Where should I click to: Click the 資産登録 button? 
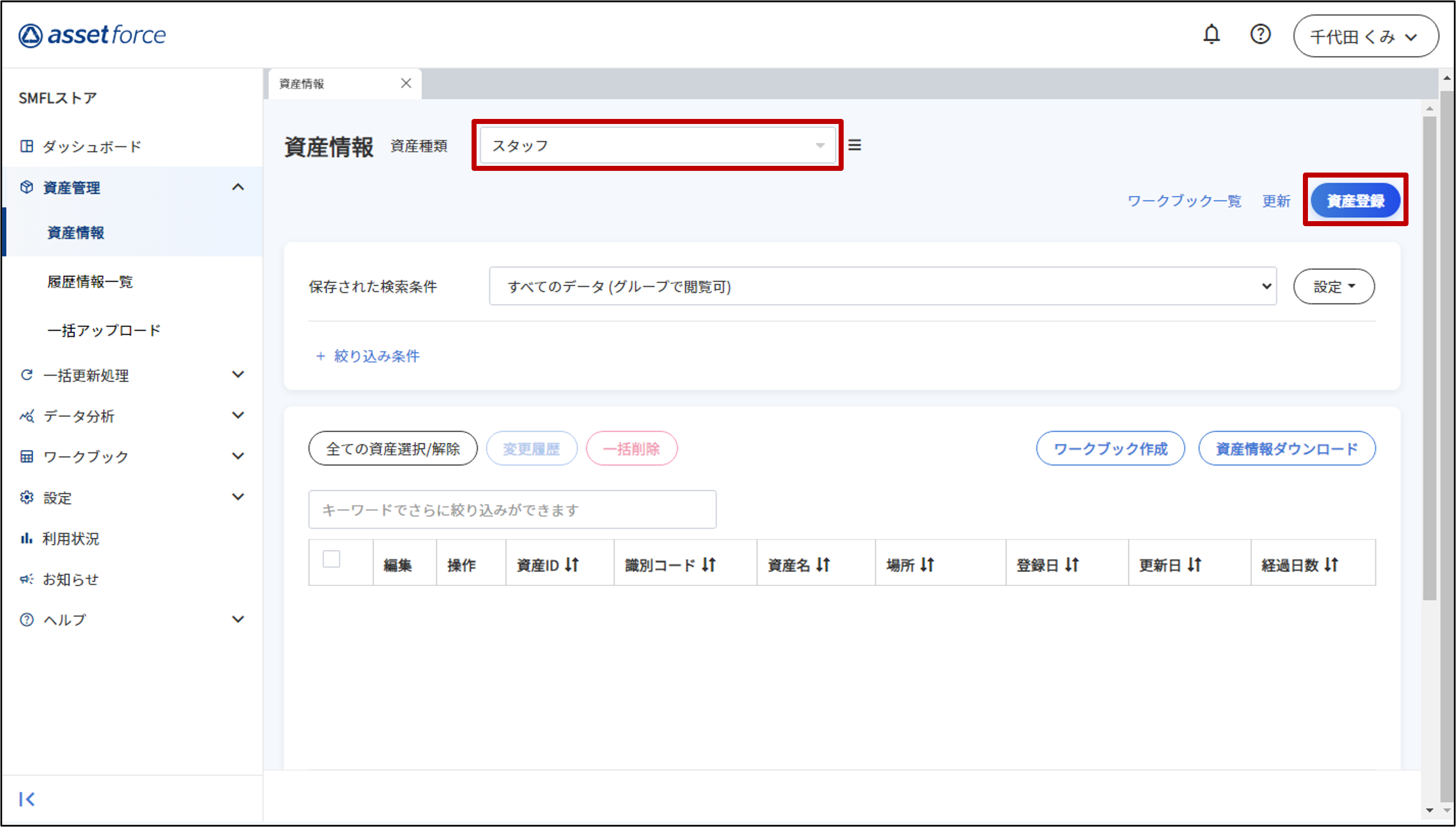click(x=1355, y=200)
